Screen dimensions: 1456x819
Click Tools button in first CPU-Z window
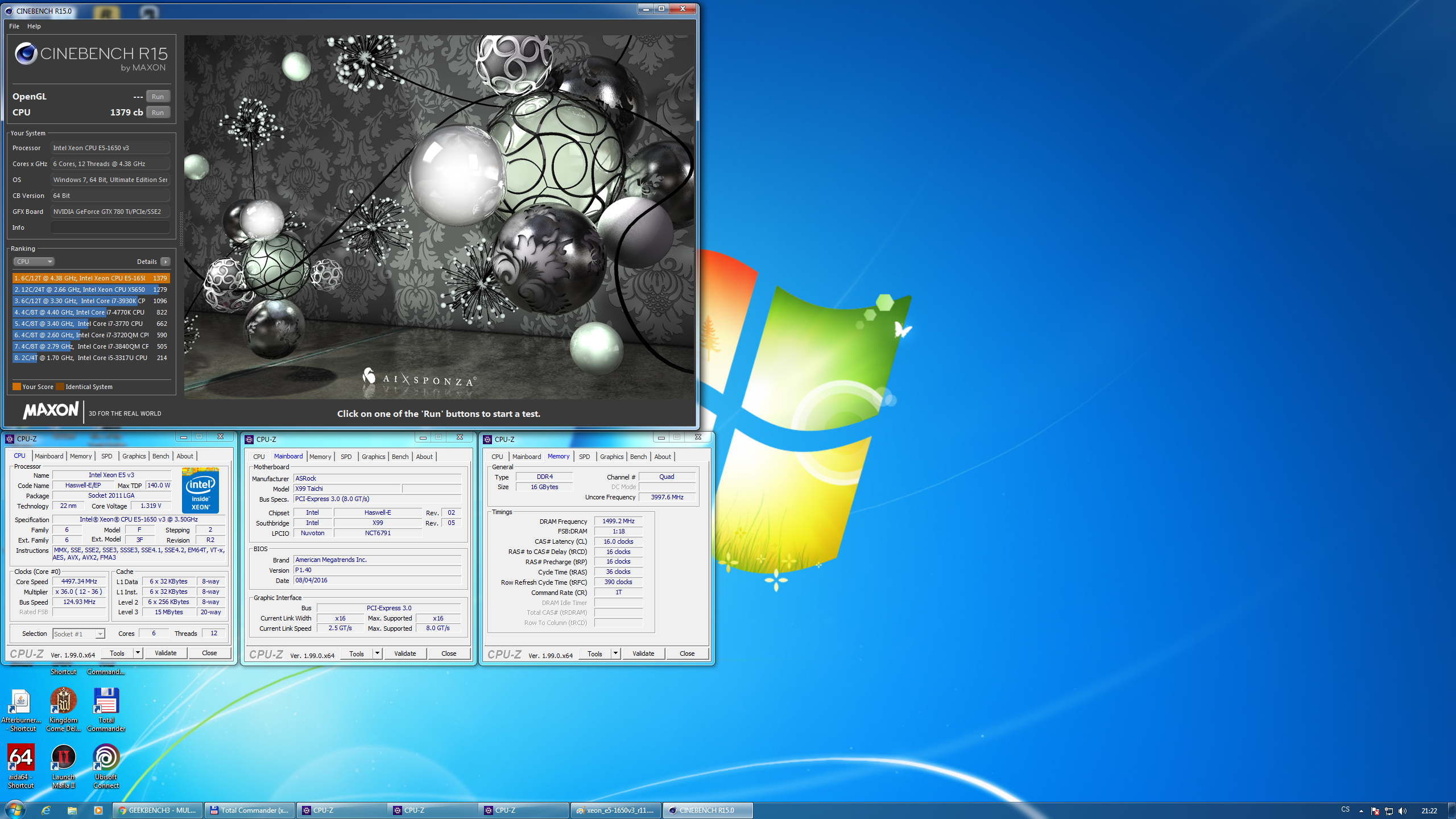[x=117, y=653]
